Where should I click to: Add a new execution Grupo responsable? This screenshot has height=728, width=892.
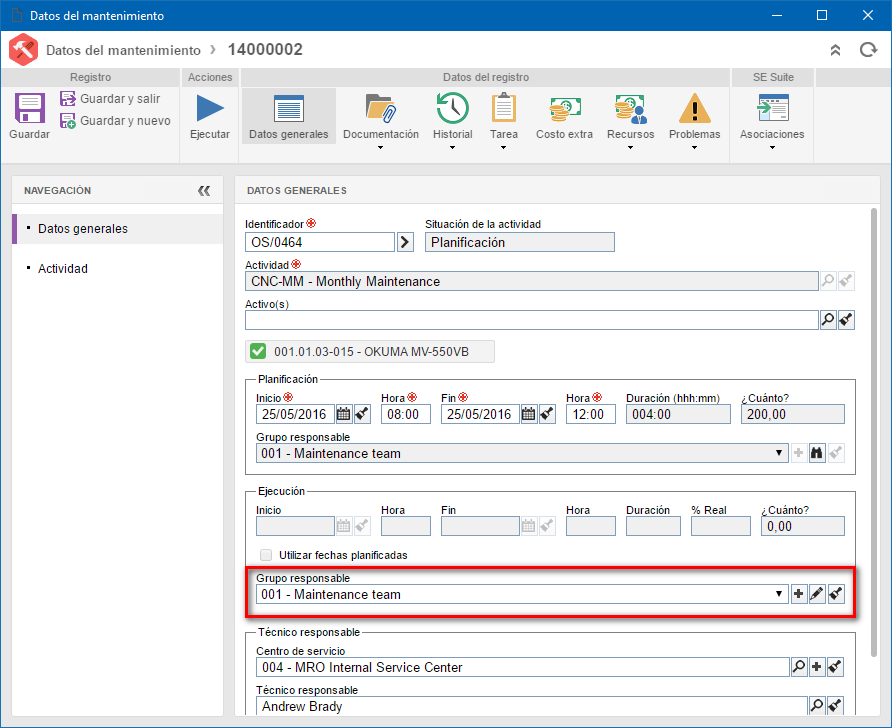(x=799, y=594)
